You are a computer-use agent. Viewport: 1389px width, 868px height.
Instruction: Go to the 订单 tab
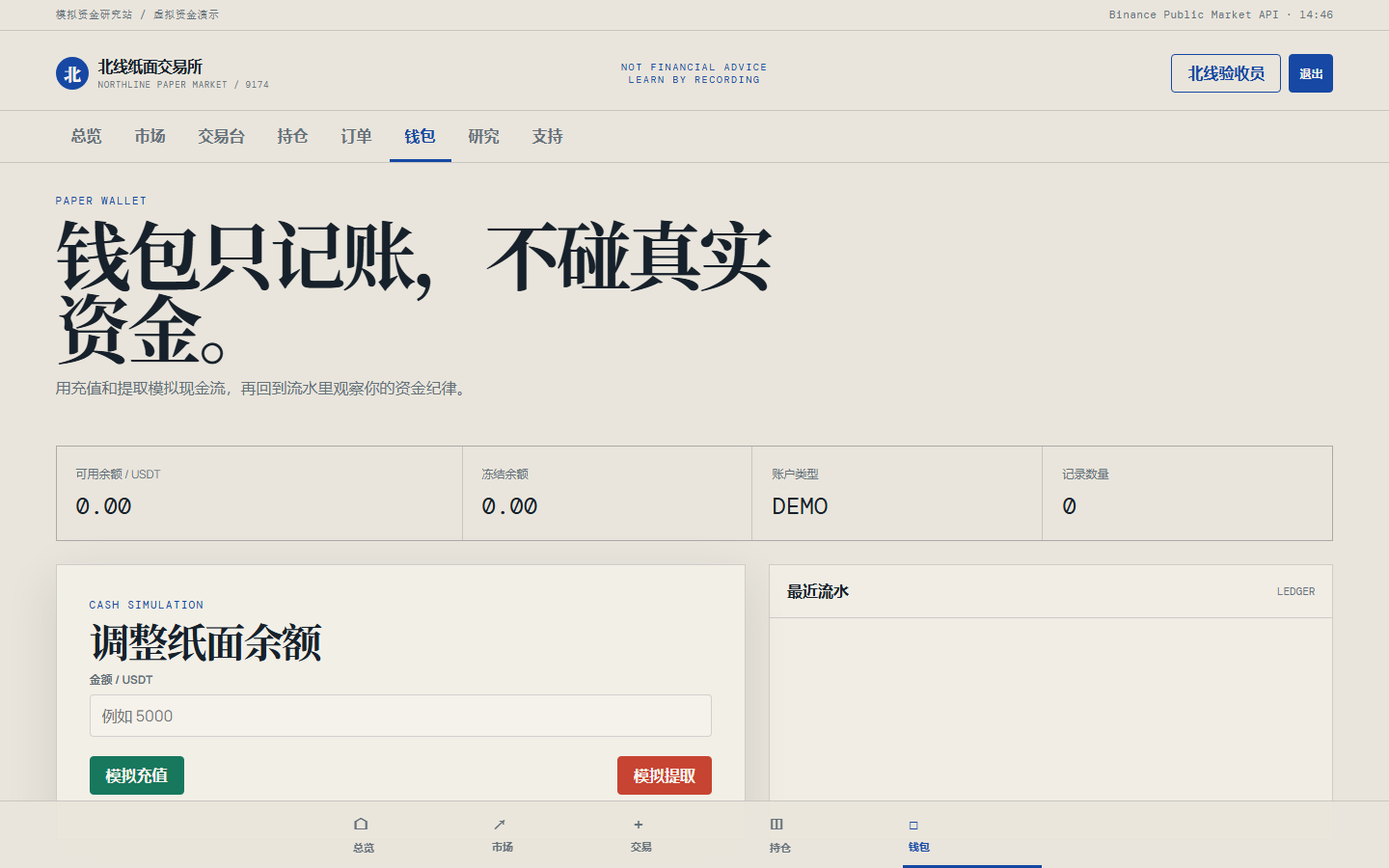[x=356, y=136]
